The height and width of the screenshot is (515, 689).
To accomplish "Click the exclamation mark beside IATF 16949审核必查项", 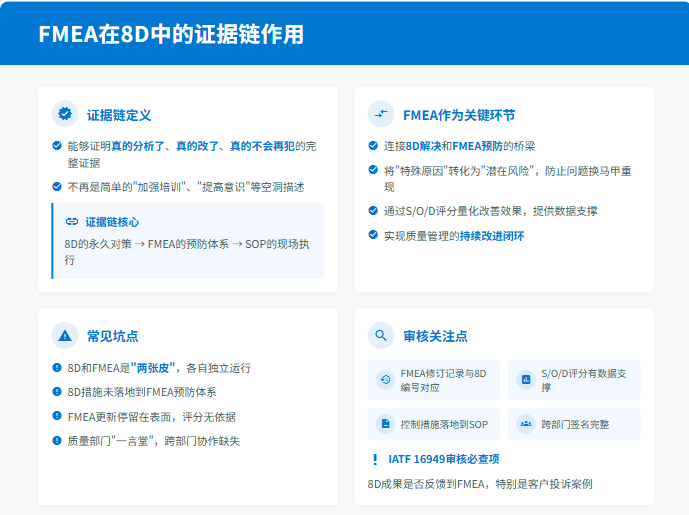I will [x=374, y=460].
